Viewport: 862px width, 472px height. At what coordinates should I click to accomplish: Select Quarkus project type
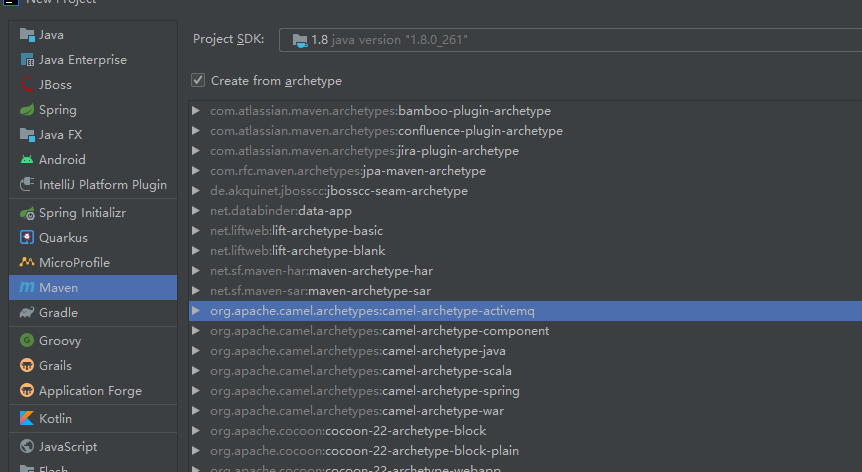click(93, 237)
